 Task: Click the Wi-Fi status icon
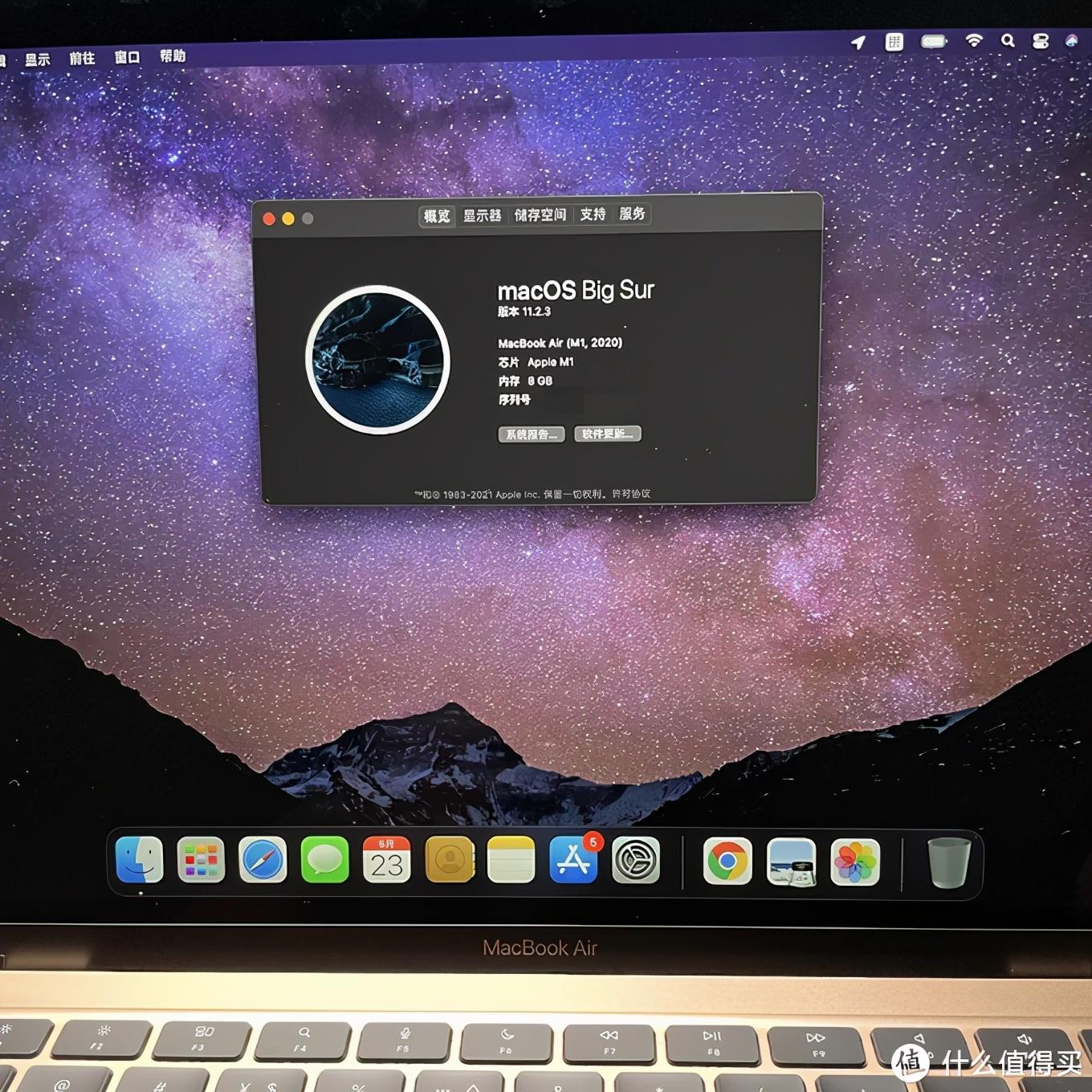coord(974,41)
